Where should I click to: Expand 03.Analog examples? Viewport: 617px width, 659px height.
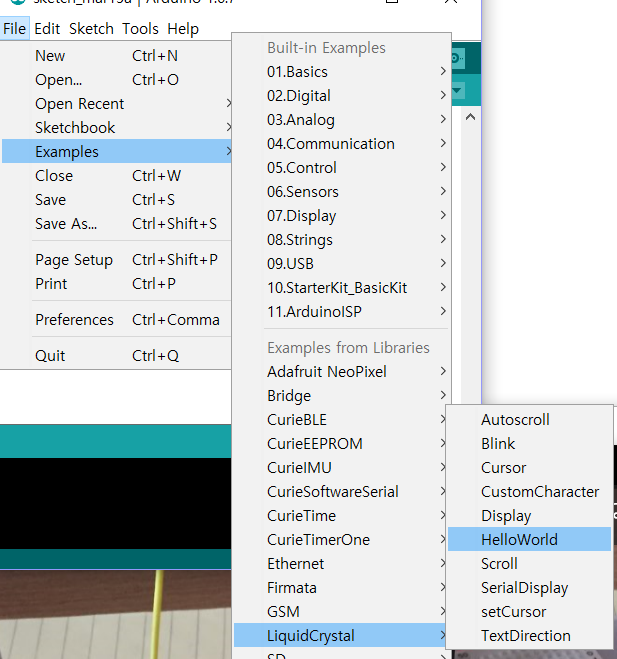(x=341, y=119)
